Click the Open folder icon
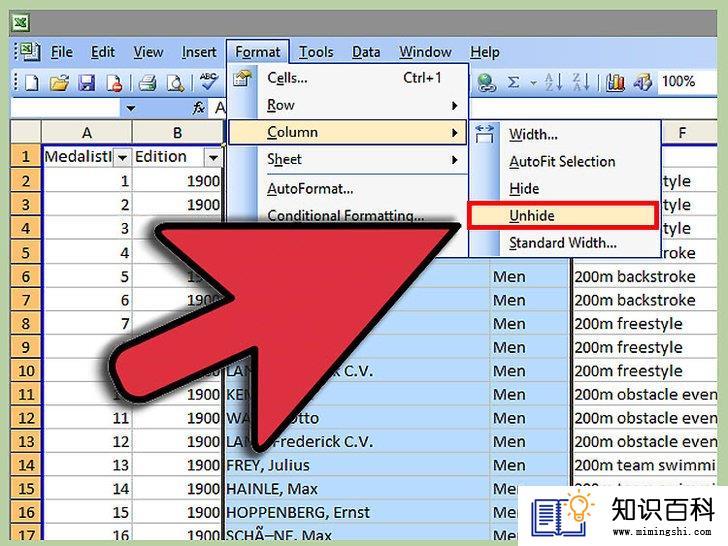Screen dimensions: 728x546 (x=59, y=83)
